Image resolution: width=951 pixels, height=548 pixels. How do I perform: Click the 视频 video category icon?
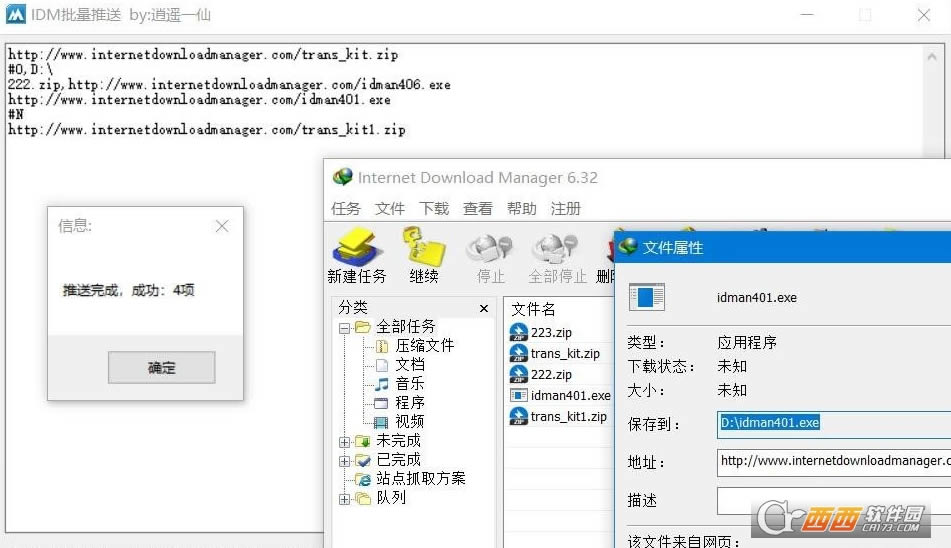381,422
